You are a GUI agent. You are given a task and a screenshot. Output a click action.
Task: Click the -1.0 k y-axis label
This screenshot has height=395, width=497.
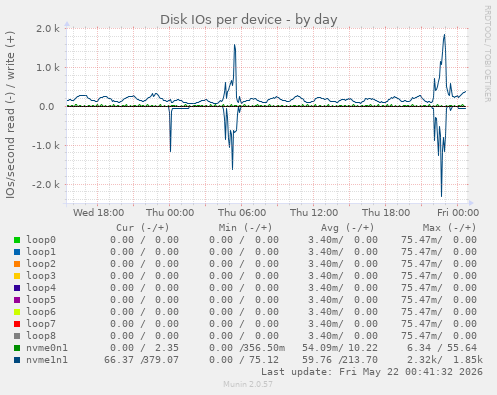point(46,146)
